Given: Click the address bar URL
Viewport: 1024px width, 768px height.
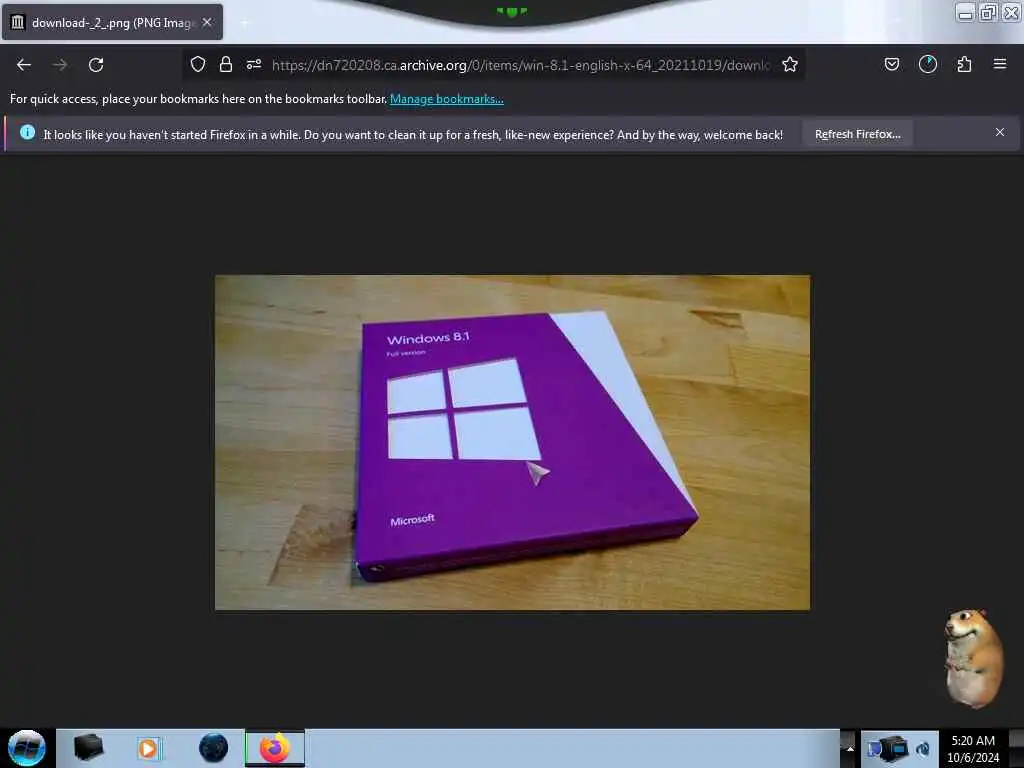Looking at the screenshot, I should point(520,65).
